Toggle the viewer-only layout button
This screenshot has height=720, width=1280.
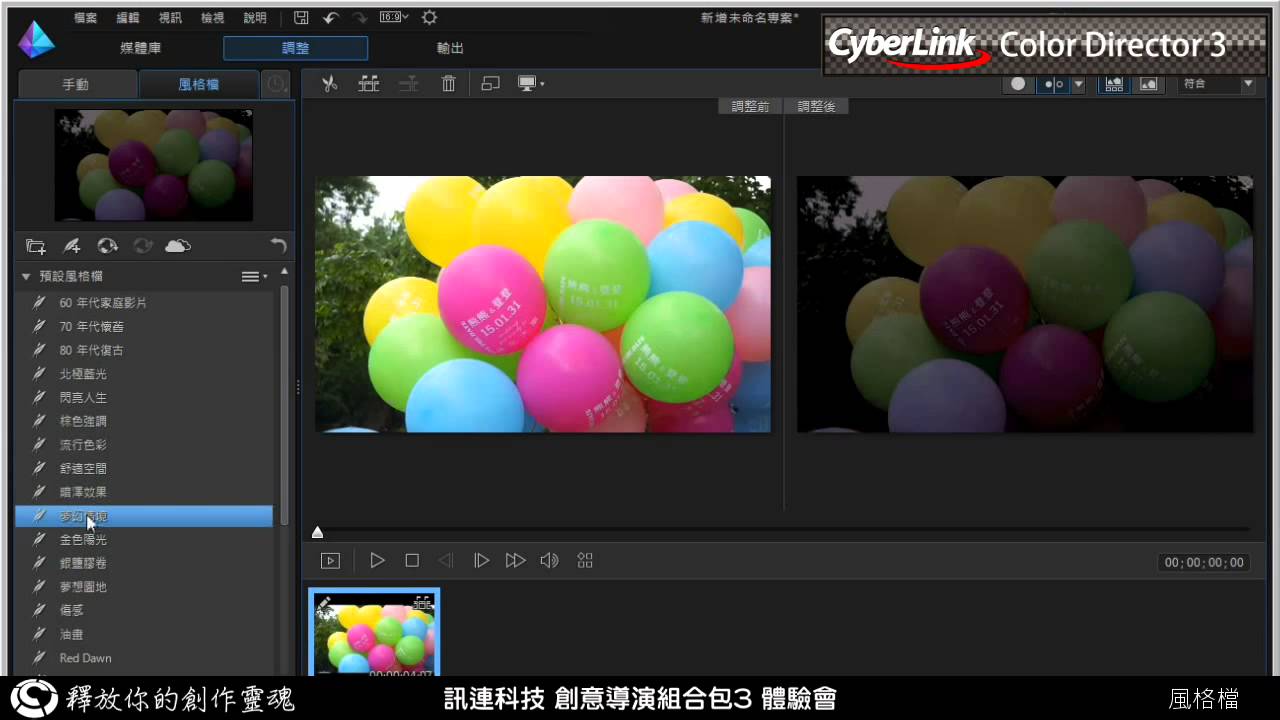coord(1149,84)
